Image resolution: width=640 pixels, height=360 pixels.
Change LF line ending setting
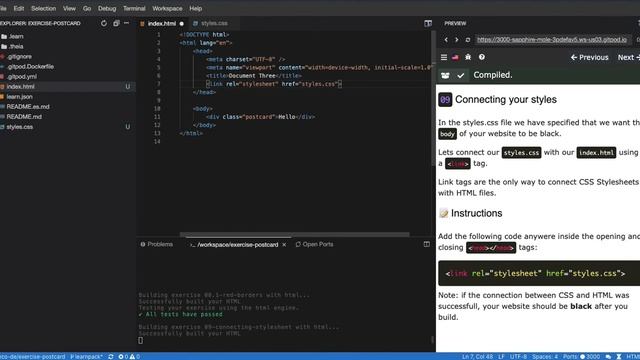(501, 356)
